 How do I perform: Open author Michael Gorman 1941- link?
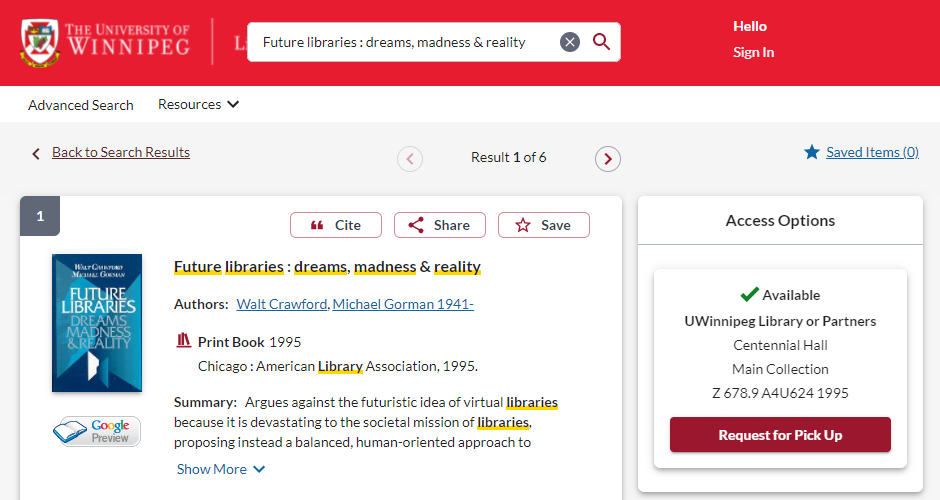pos(403,304)
